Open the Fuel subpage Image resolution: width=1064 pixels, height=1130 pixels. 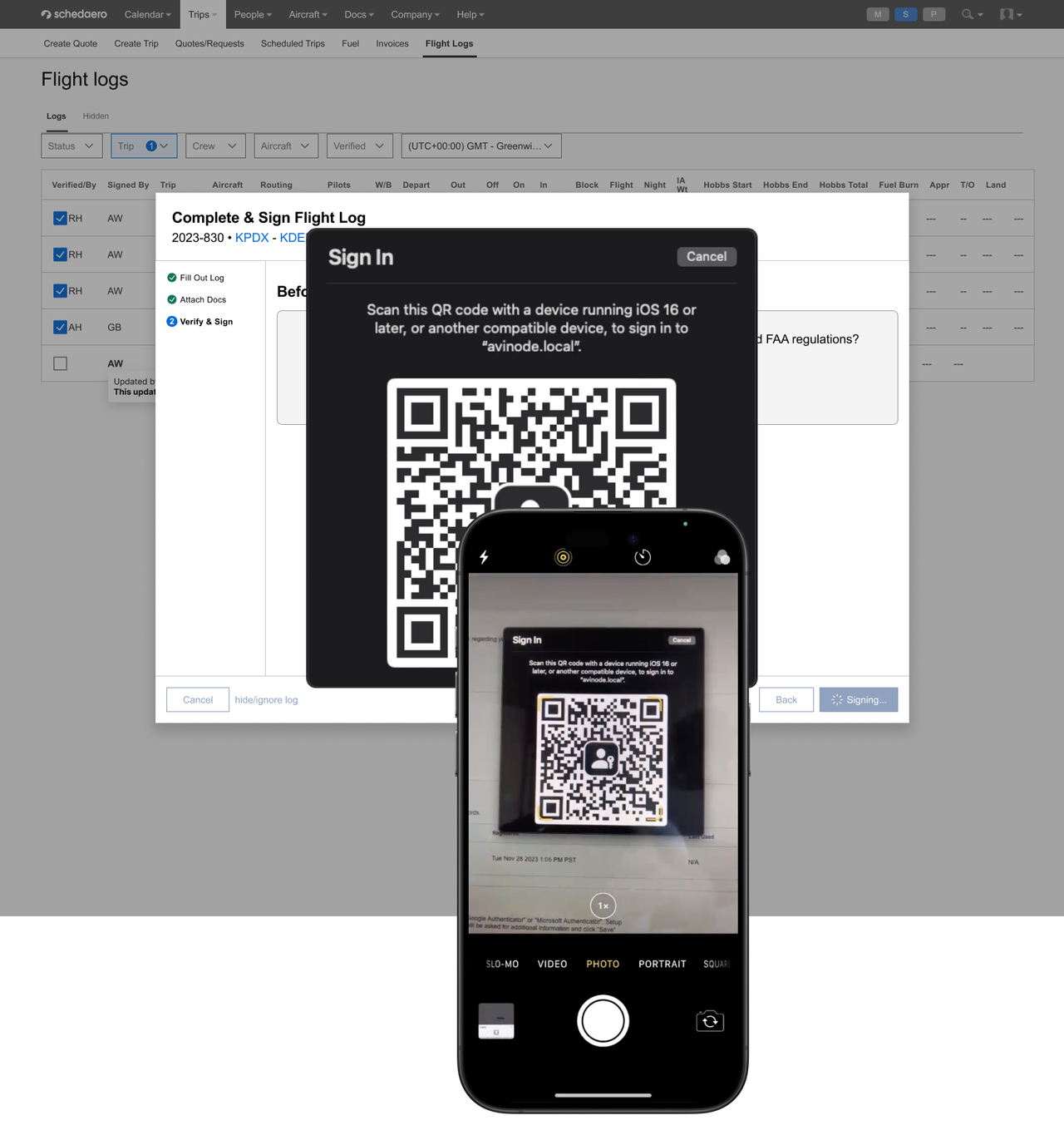(351, 43)
